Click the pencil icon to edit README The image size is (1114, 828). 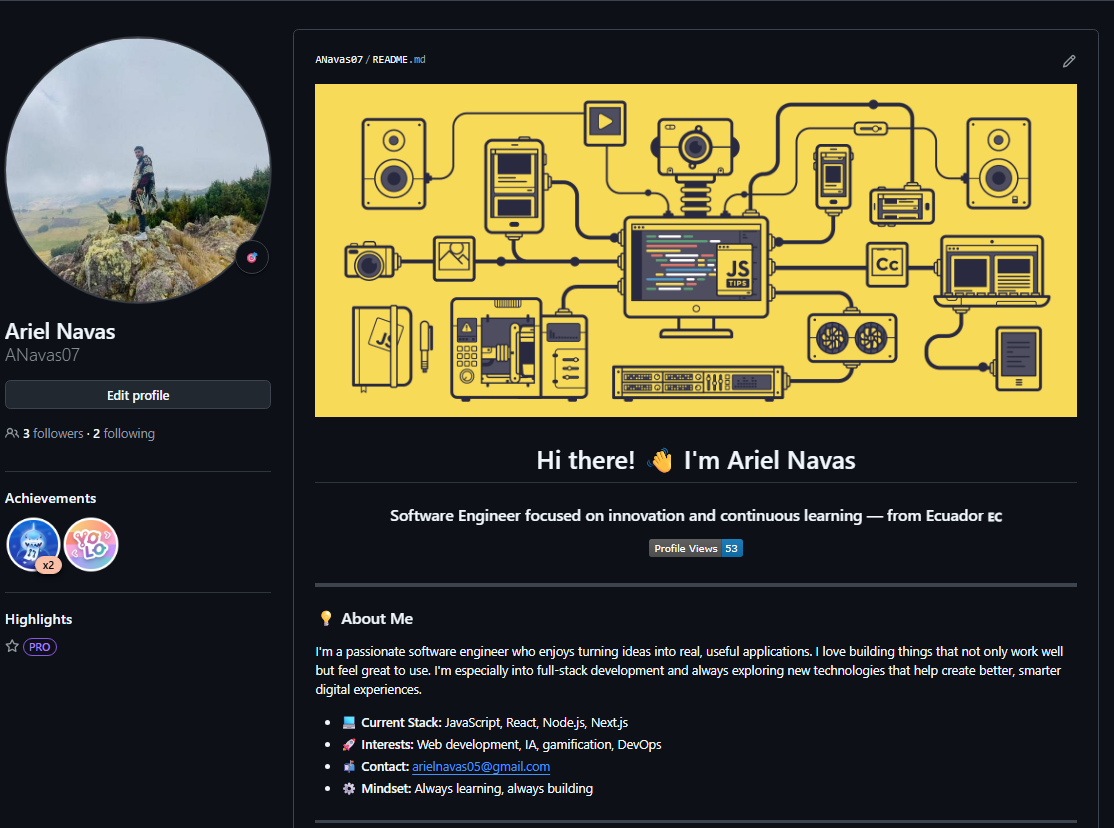click(x=1069, y=61)
